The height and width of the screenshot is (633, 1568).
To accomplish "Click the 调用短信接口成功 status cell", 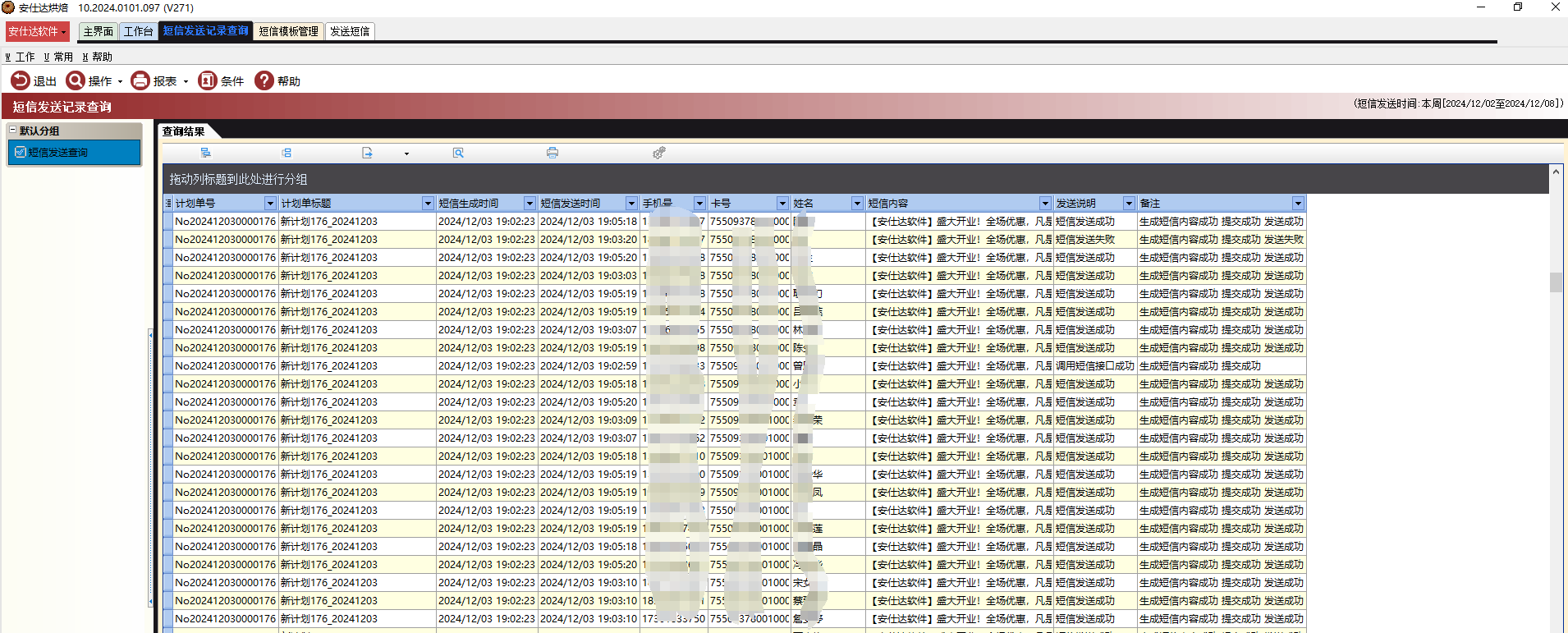I will click(x=1095, y=366).
